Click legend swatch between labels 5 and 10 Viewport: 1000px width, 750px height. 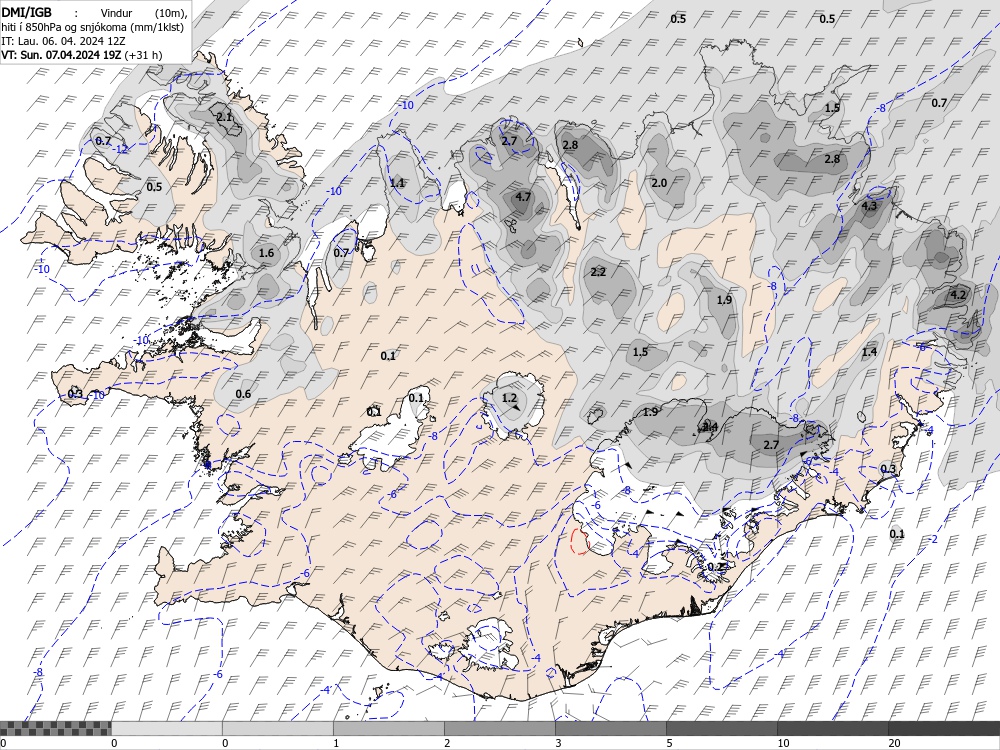(721, 728)
